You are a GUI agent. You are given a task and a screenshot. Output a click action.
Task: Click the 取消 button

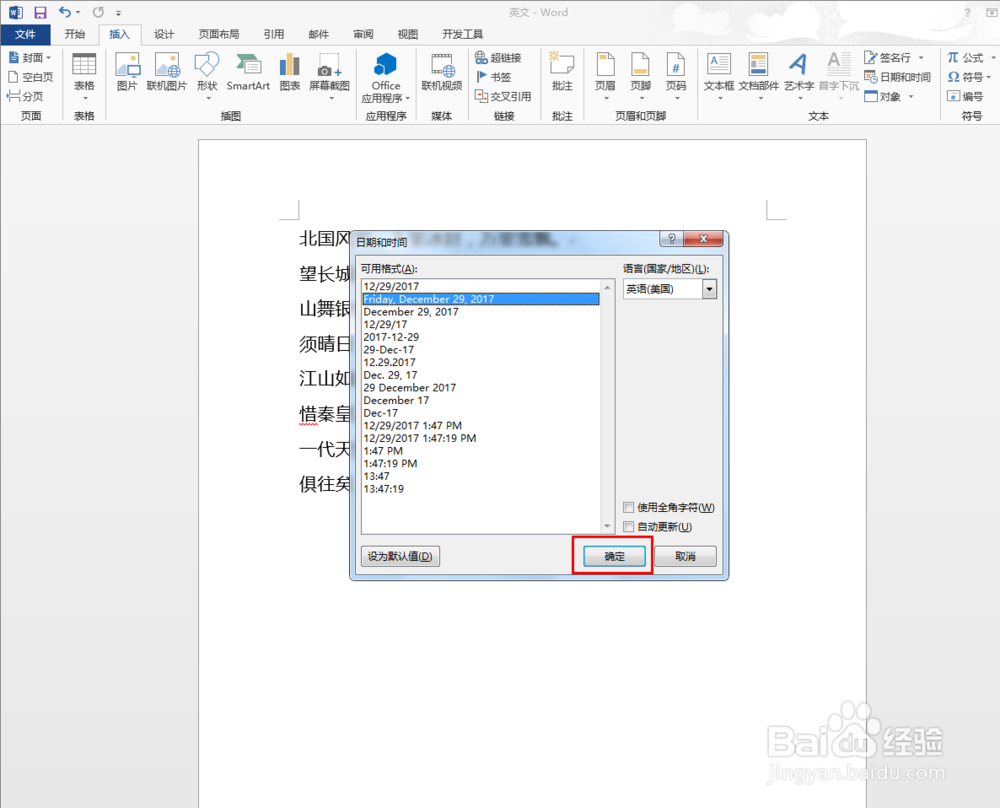point(686,556)
